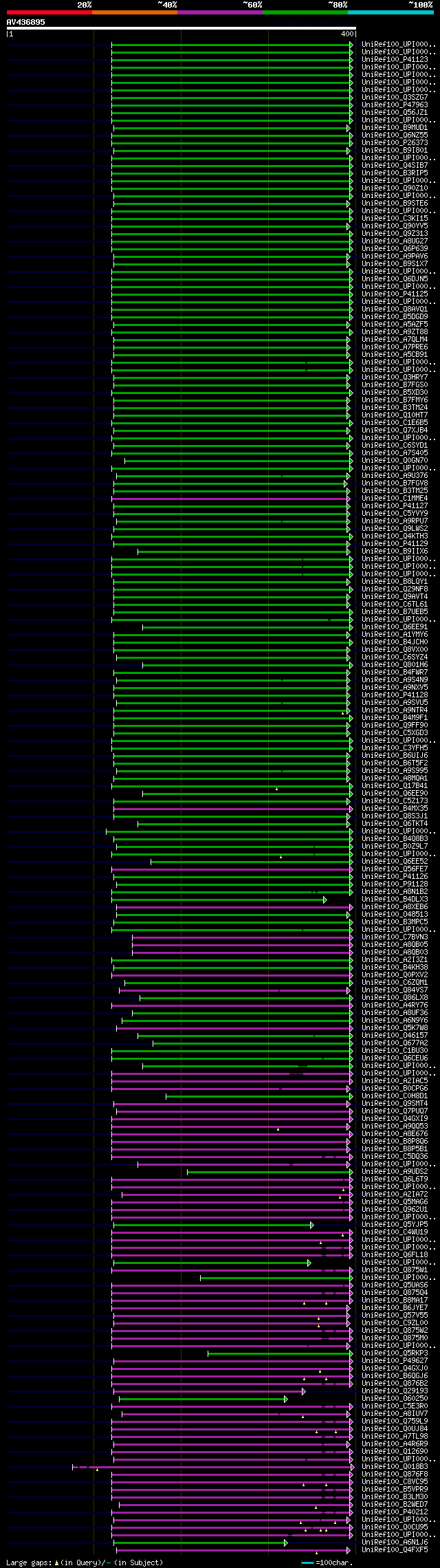440x1568 pixels.
Task: Select hit label UniRef100_Q6P639
Action: (395, 248)
